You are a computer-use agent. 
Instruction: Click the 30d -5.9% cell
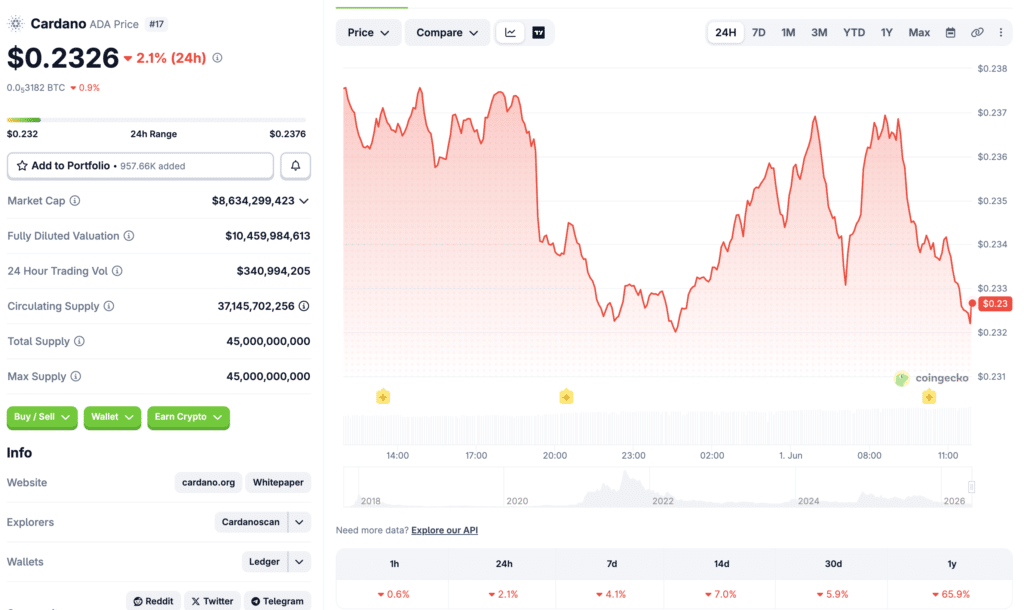pyautogui.click(x=833, y=594)
